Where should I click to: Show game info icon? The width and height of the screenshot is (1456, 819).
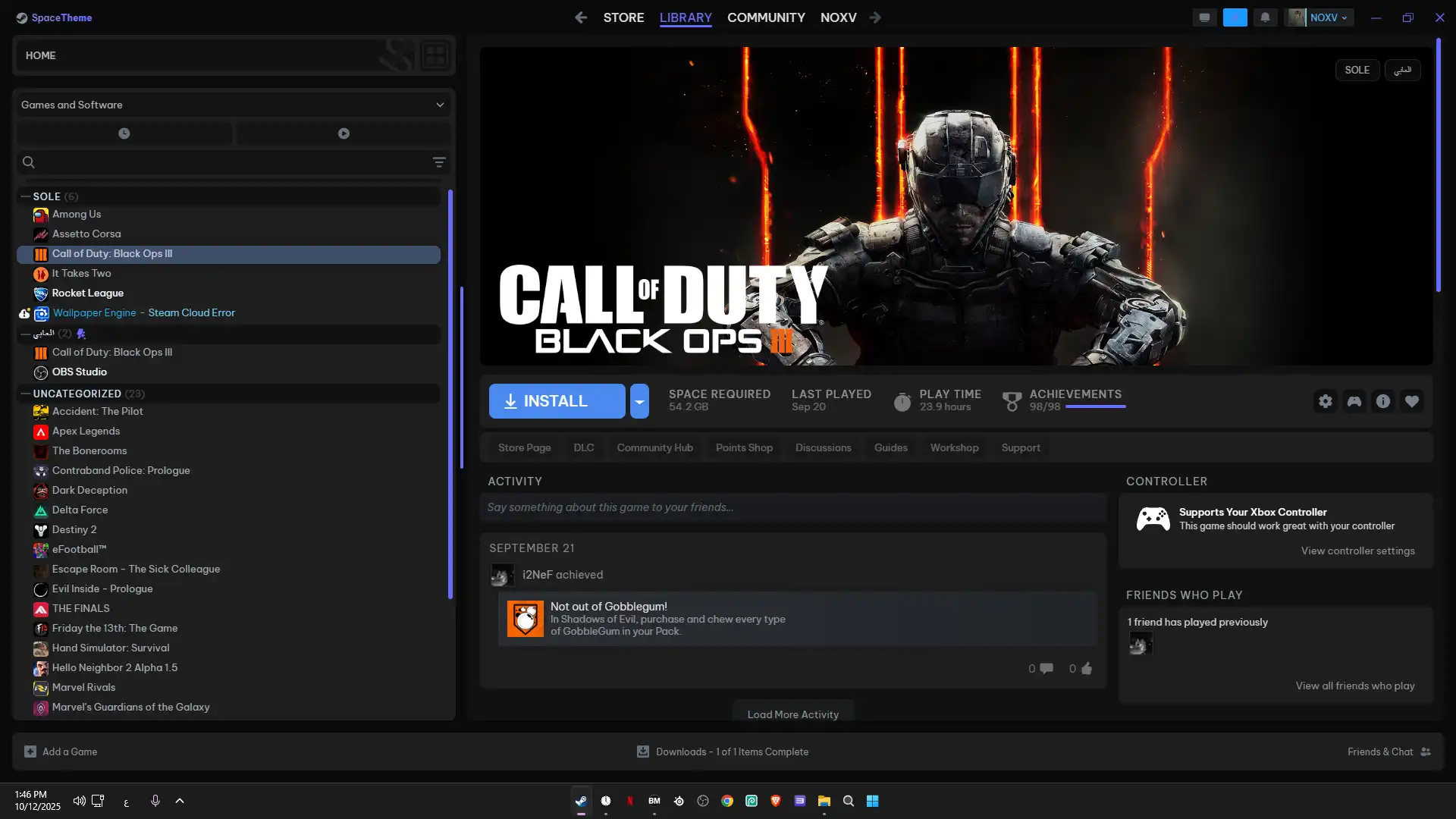[1382, 401]
